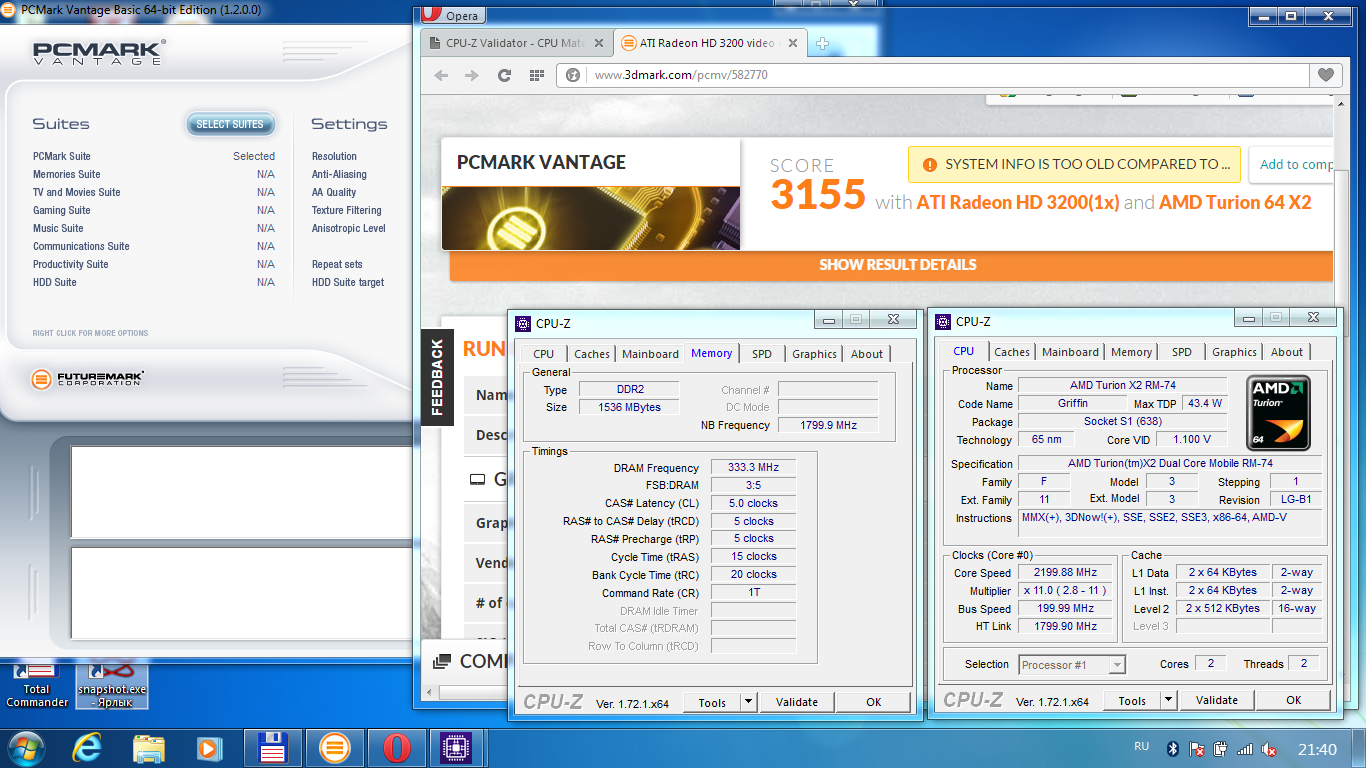This screenshot has width=1366, height=768.
Task: Open About tab in right CPU-Z window
Action: point(1287,352)
